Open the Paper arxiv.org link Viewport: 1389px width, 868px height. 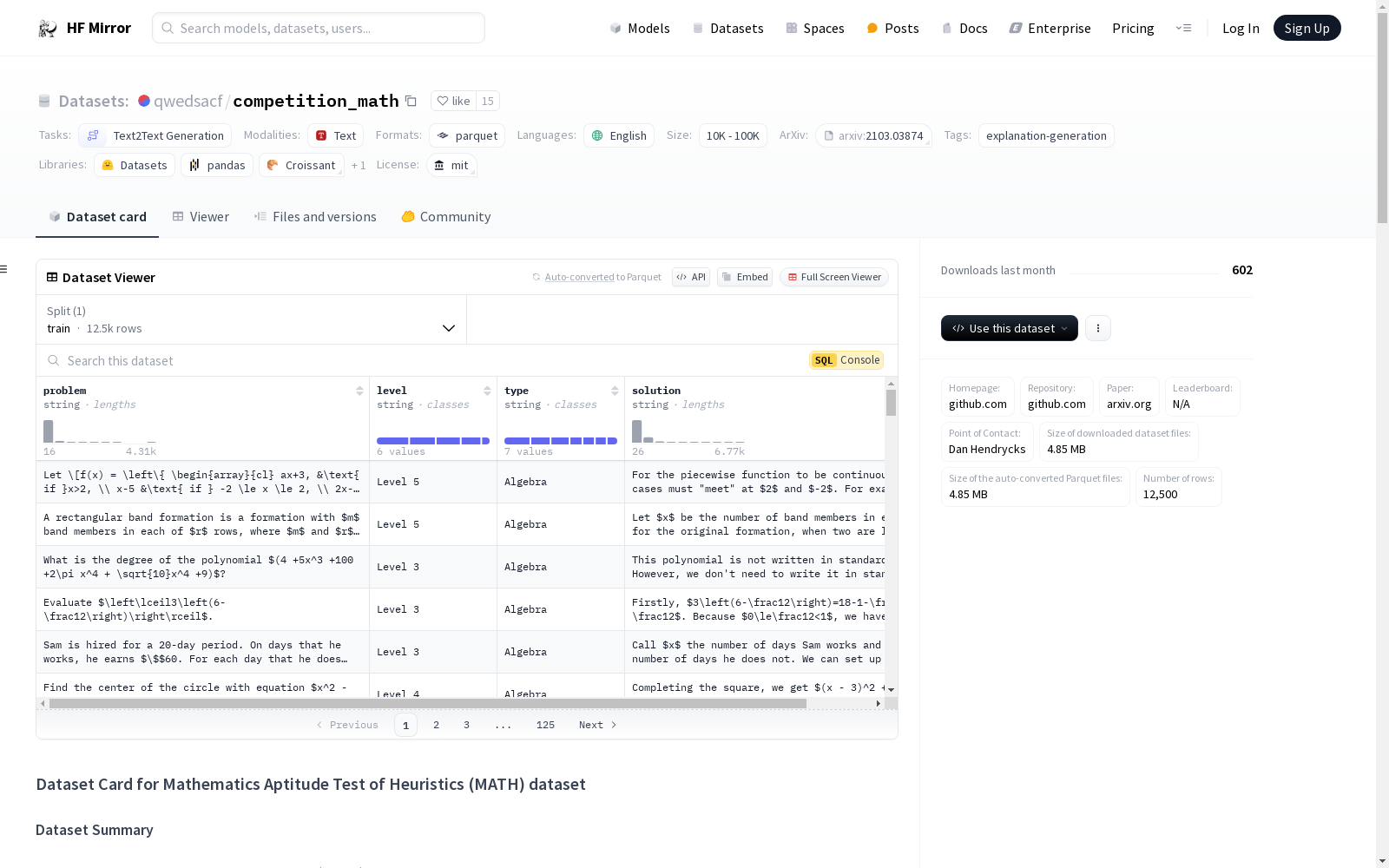pyautogui.click(x=1129, y=397)
